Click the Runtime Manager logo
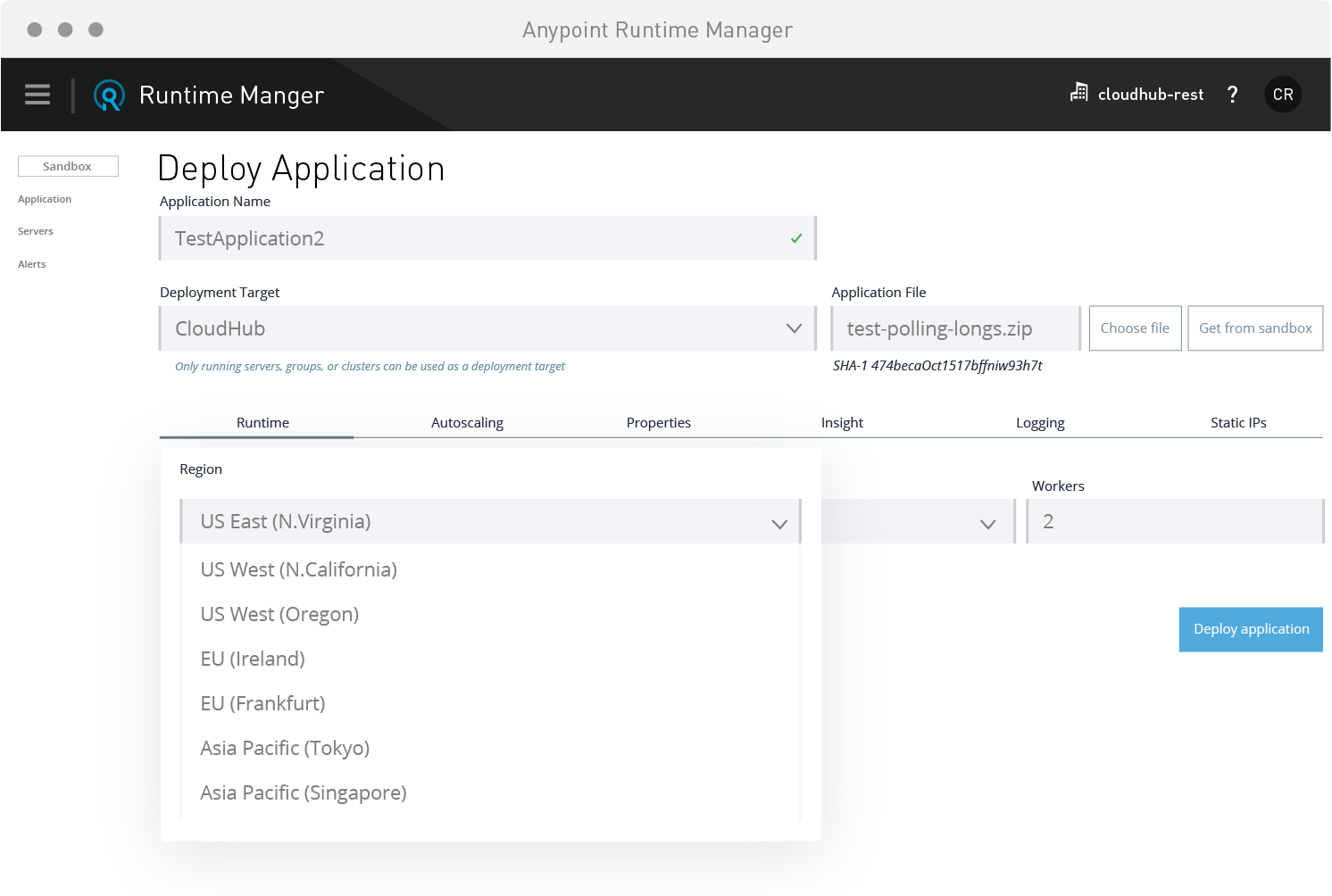Screen dimensions: 1332x896 pos(108,95)
